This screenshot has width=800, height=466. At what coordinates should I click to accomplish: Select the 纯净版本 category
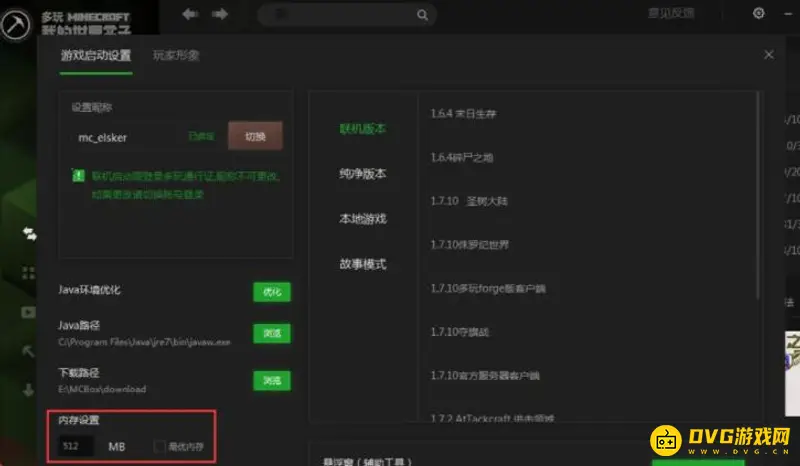362,174
